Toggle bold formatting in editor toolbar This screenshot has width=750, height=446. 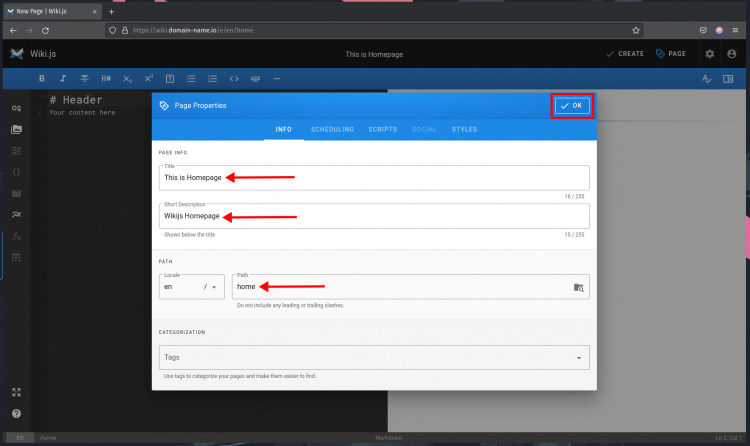[x=42, y=78]
